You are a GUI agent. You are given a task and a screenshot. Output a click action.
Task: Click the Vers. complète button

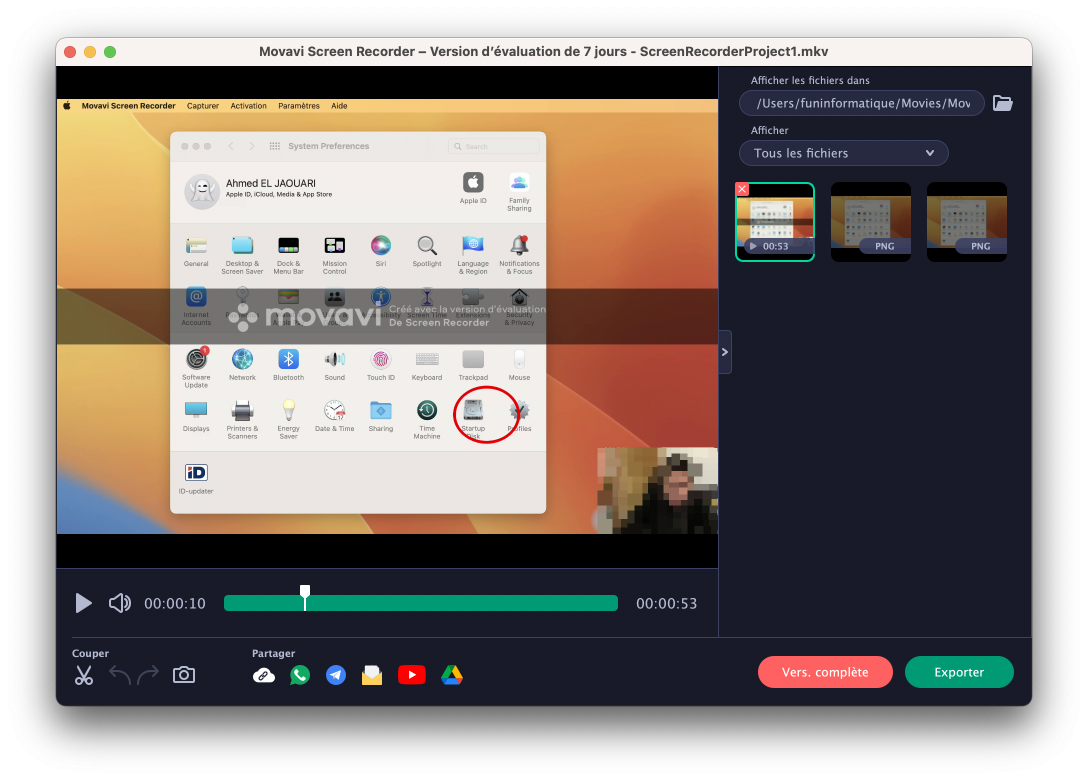(825, 672)
